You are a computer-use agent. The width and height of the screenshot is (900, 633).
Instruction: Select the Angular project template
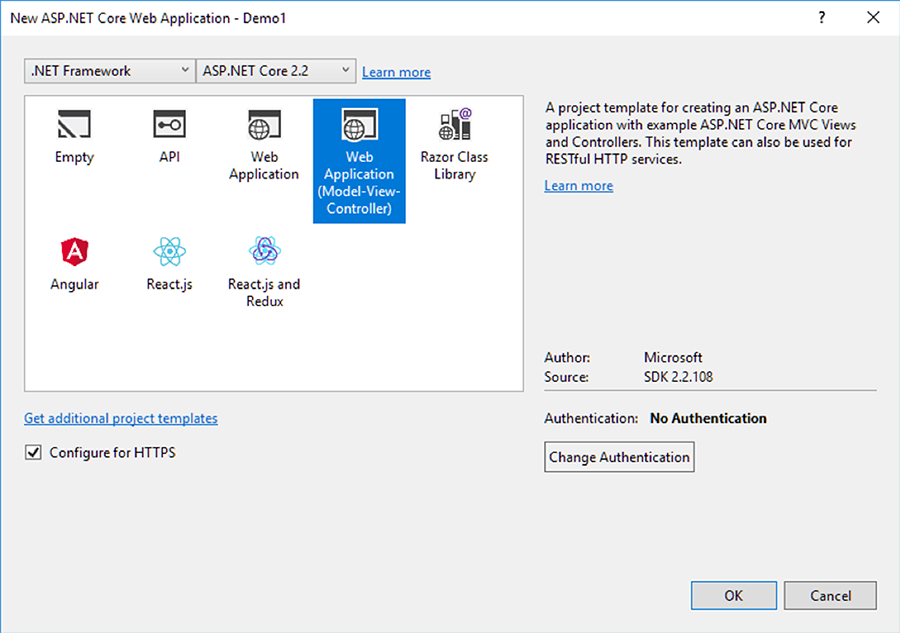(x=74, y=260)
